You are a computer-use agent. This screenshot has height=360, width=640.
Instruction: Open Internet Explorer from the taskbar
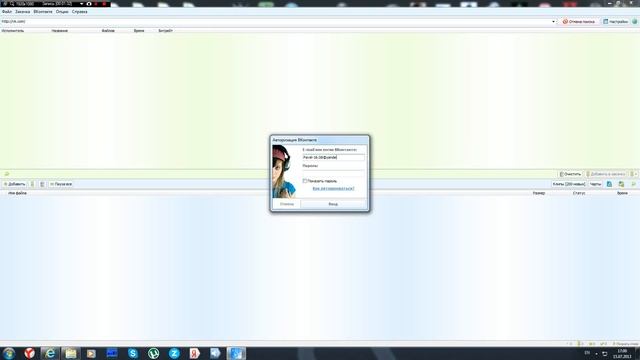50,353
